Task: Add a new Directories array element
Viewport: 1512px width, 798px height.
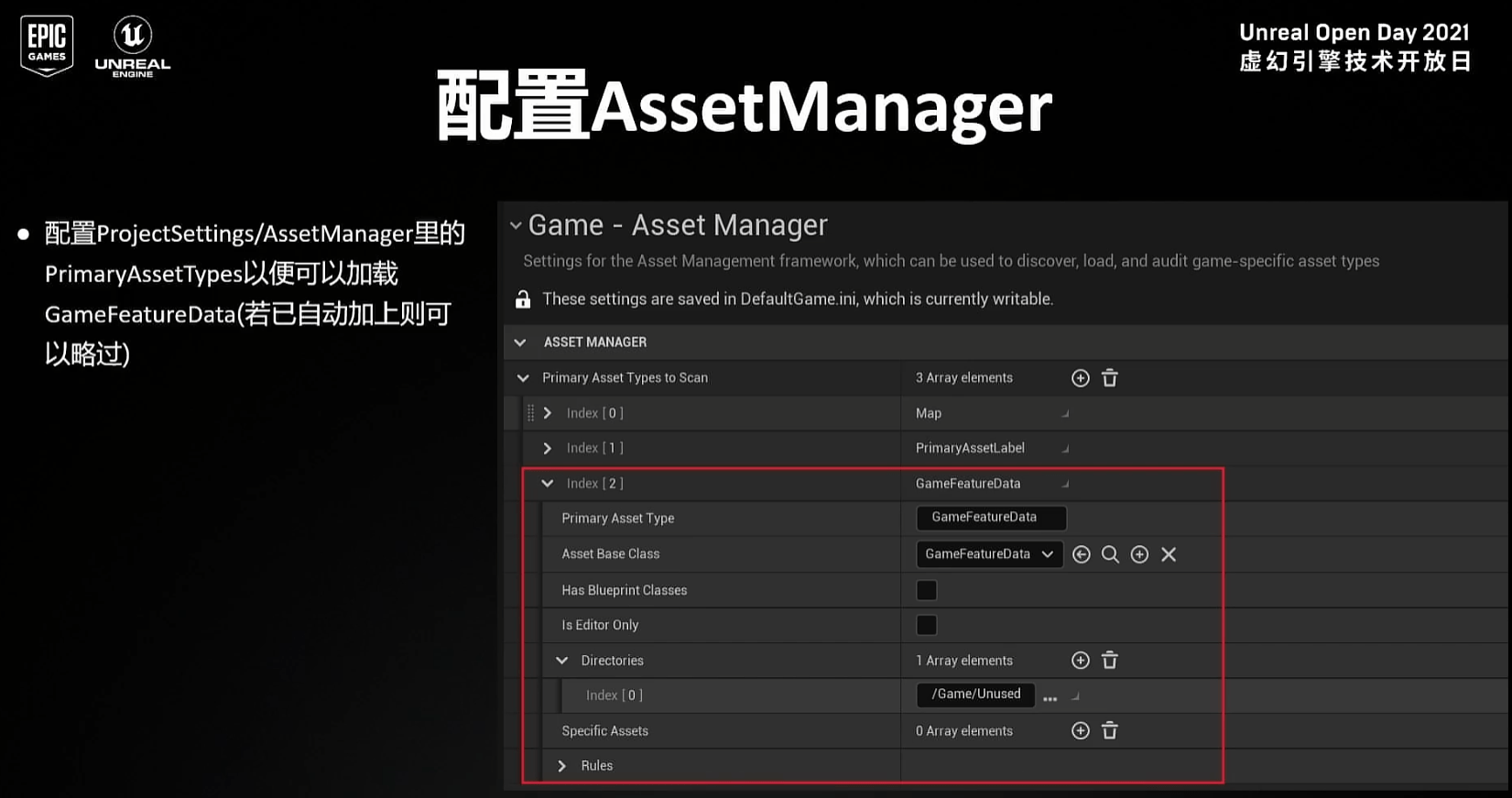Action: click(1081, 661)
